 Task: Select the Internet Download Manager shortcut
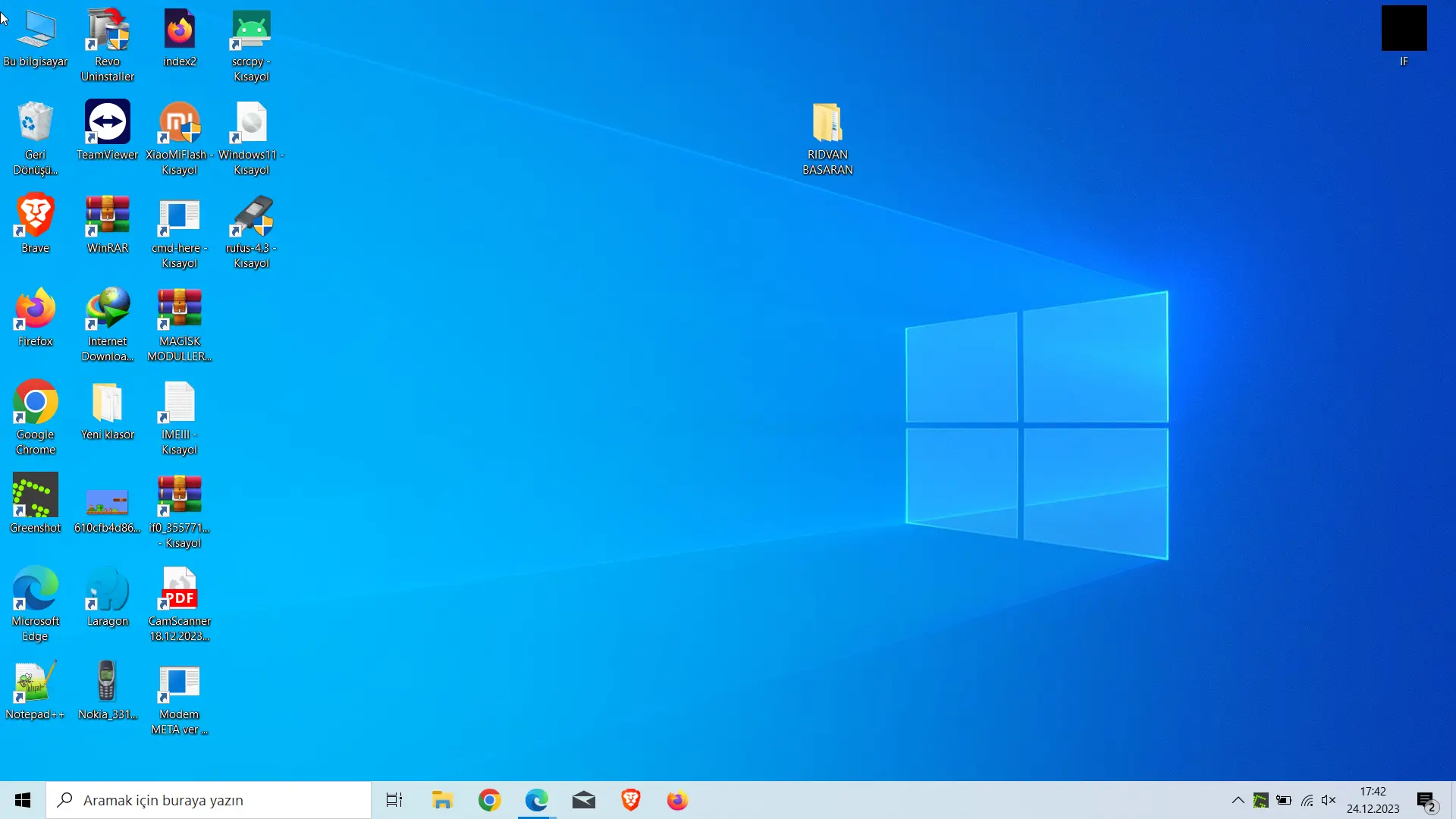(x=108, y=325)
